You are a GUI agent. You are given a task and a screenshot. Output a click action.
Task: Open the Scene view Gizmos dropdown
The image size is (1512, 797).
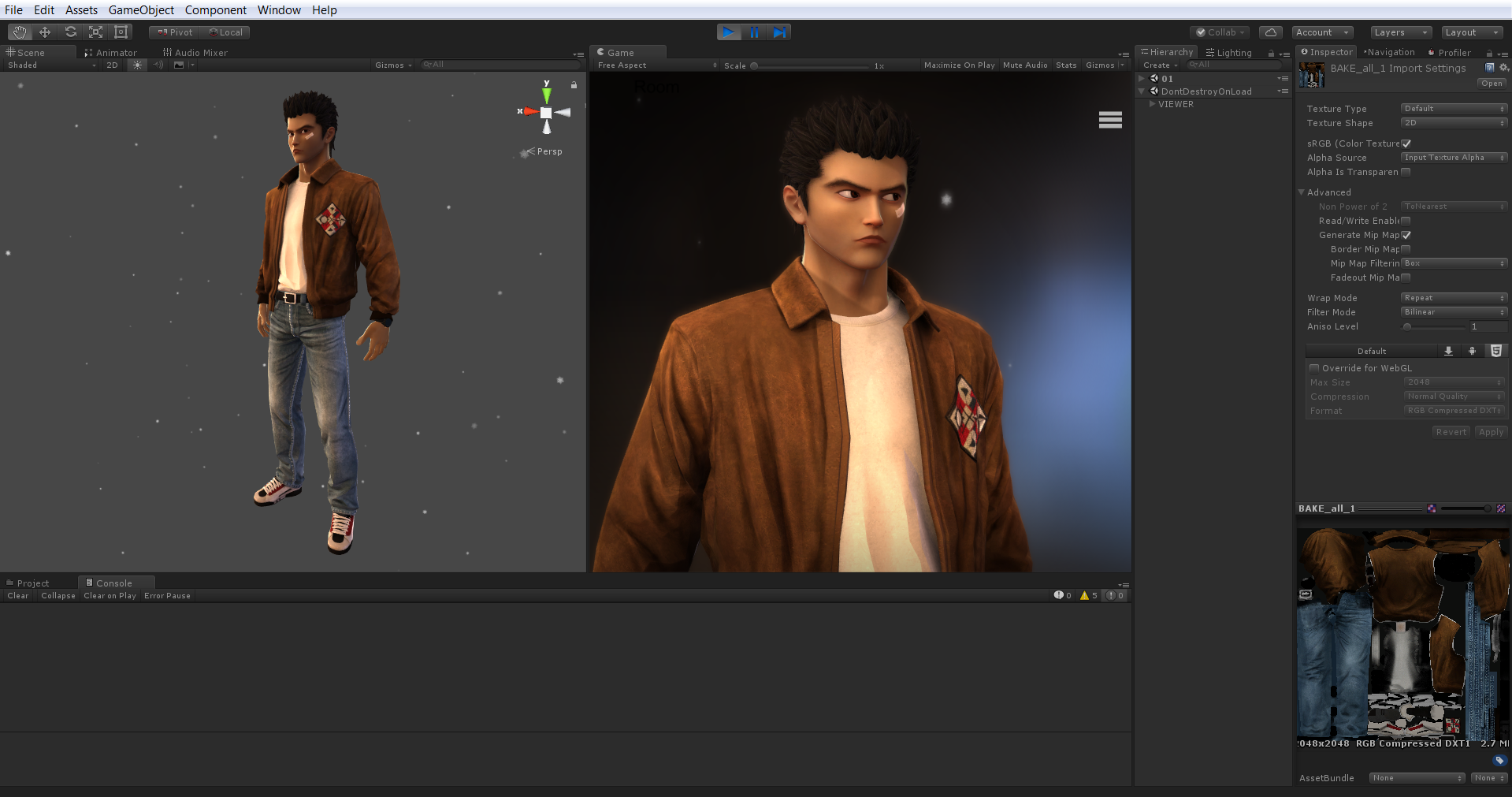pyautogui.click(x=393, y=65)
